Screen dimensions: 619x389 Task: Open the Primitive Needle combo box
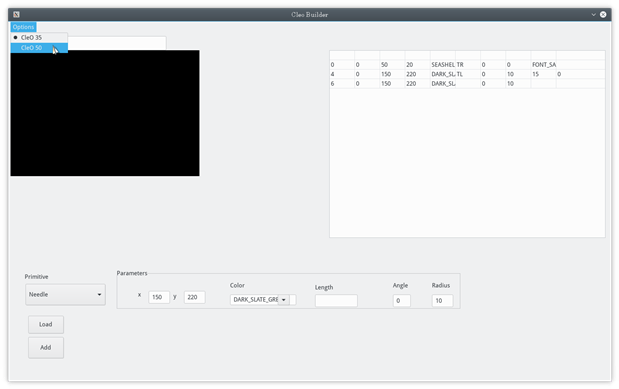tap(65, 295)
